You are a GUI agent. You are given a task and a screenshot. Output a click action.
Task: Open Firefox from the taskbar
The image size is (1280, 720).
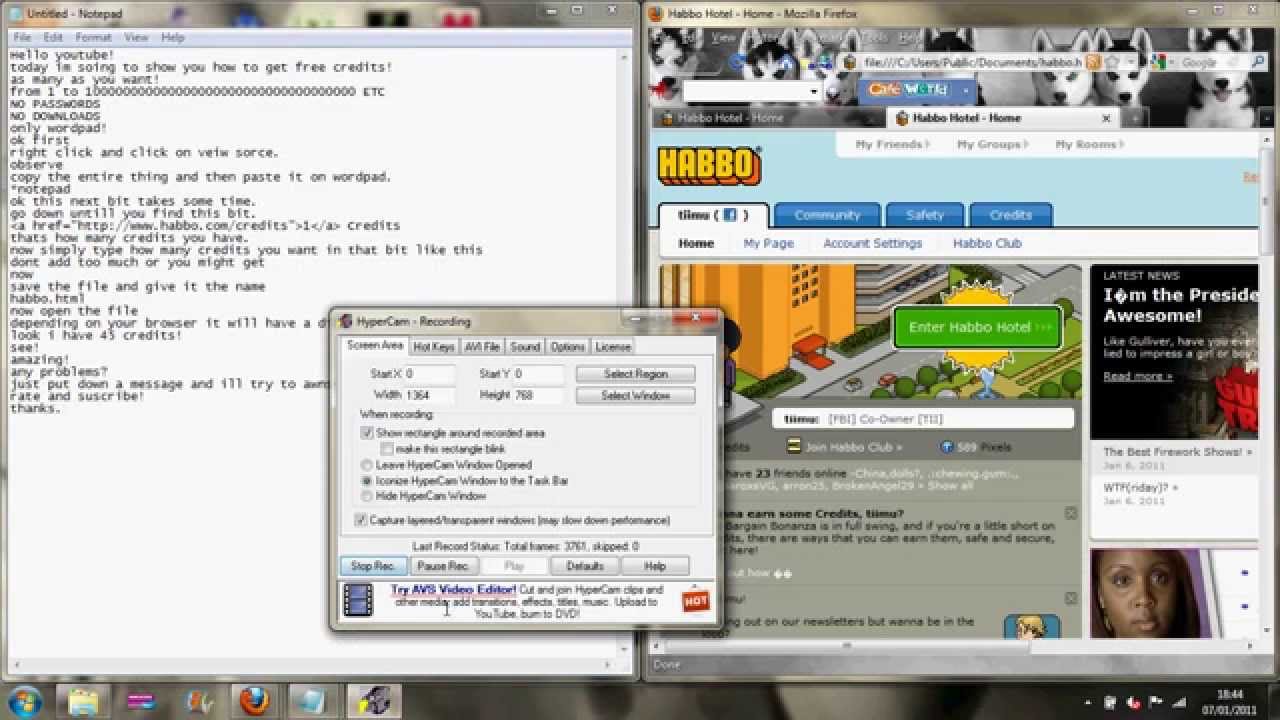click(256, 701)
